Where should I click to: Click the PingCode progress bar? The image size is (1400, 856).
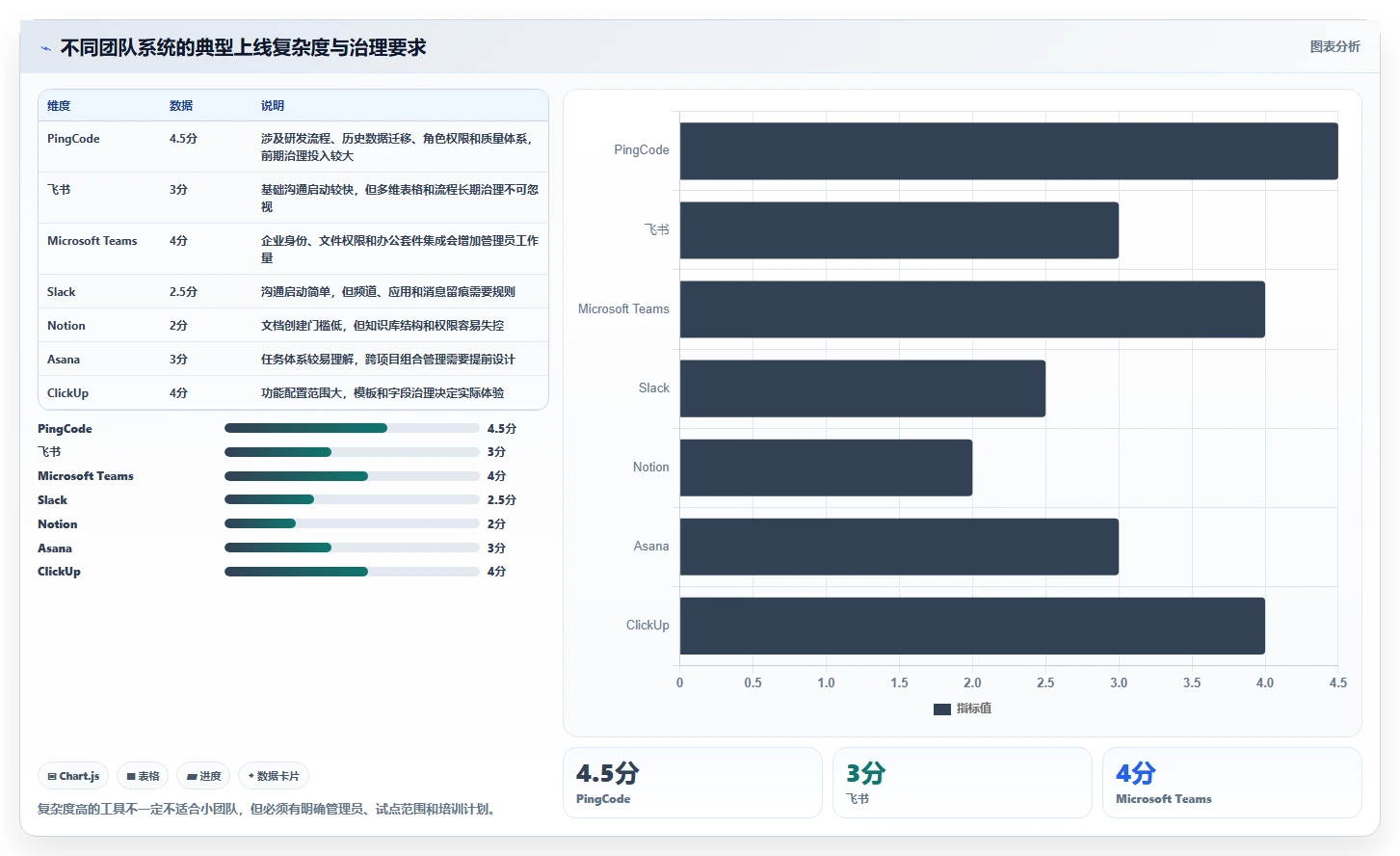tap(352, 428)
